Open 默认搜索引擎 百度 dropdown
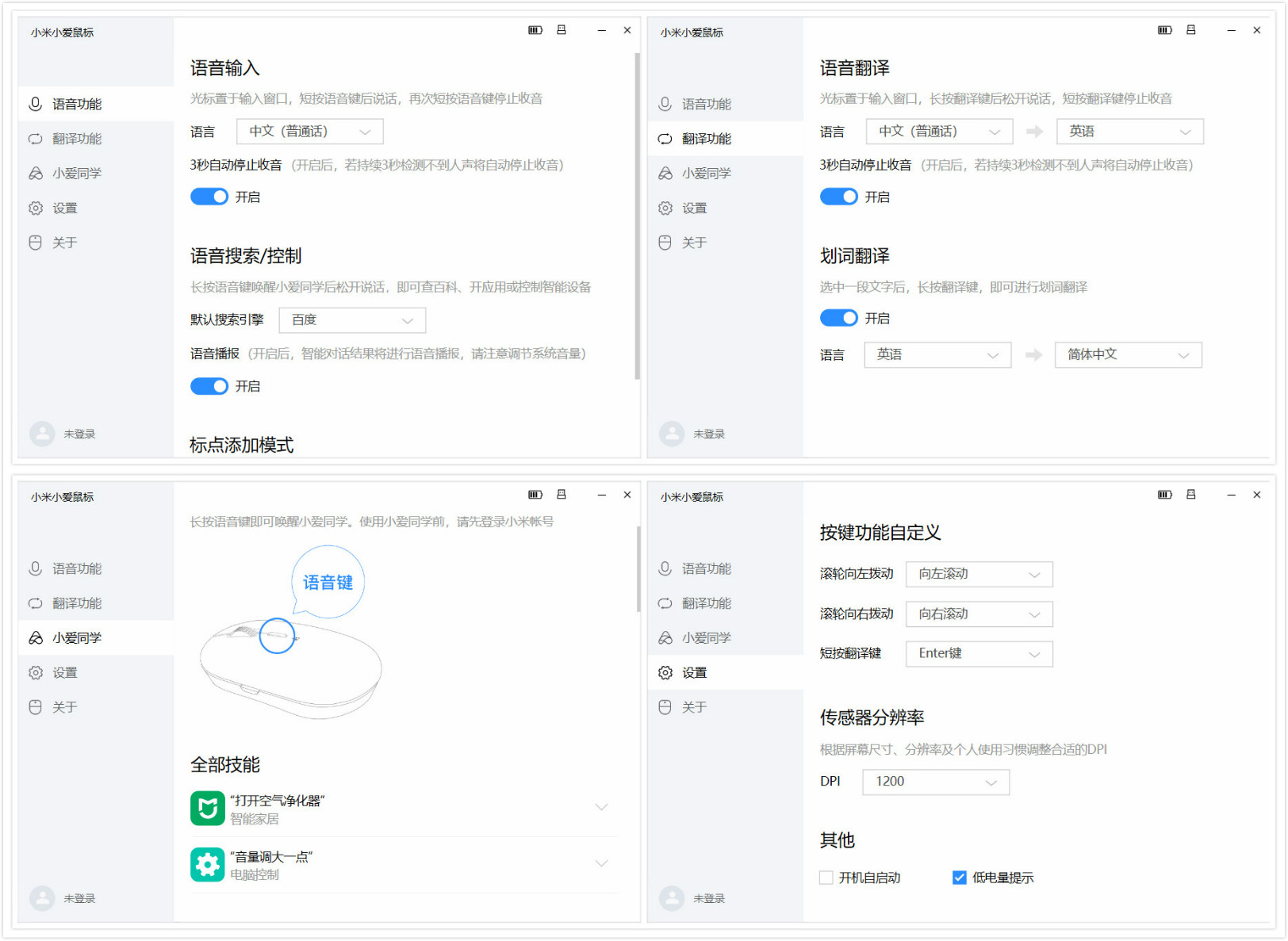1288x941 pixels. [x=352, y=320]
